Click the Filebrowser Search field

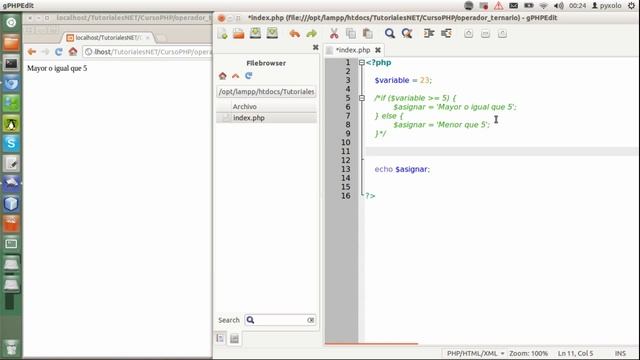280,320
